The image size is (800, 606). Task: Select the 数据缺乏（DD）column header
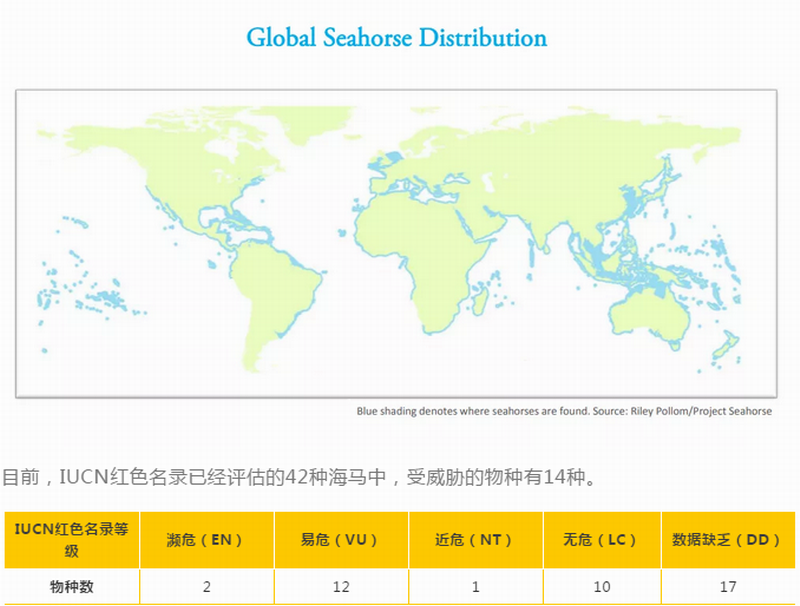(x=727, y=540)
